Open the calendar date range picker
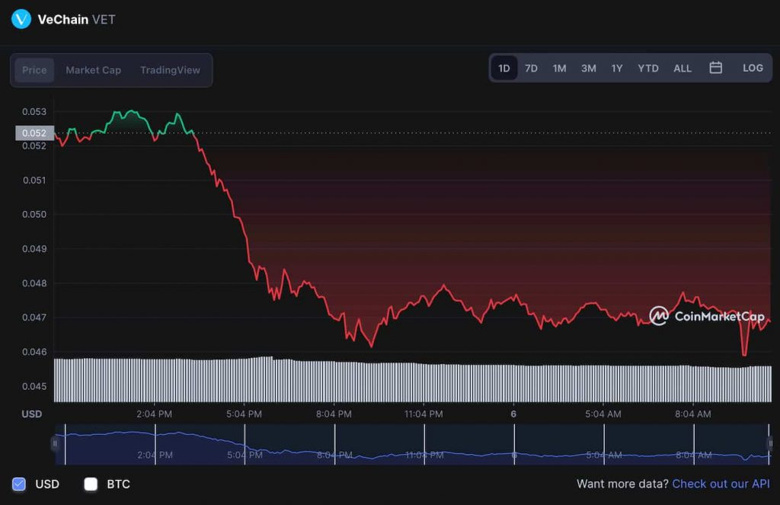 tap(716, 68)
